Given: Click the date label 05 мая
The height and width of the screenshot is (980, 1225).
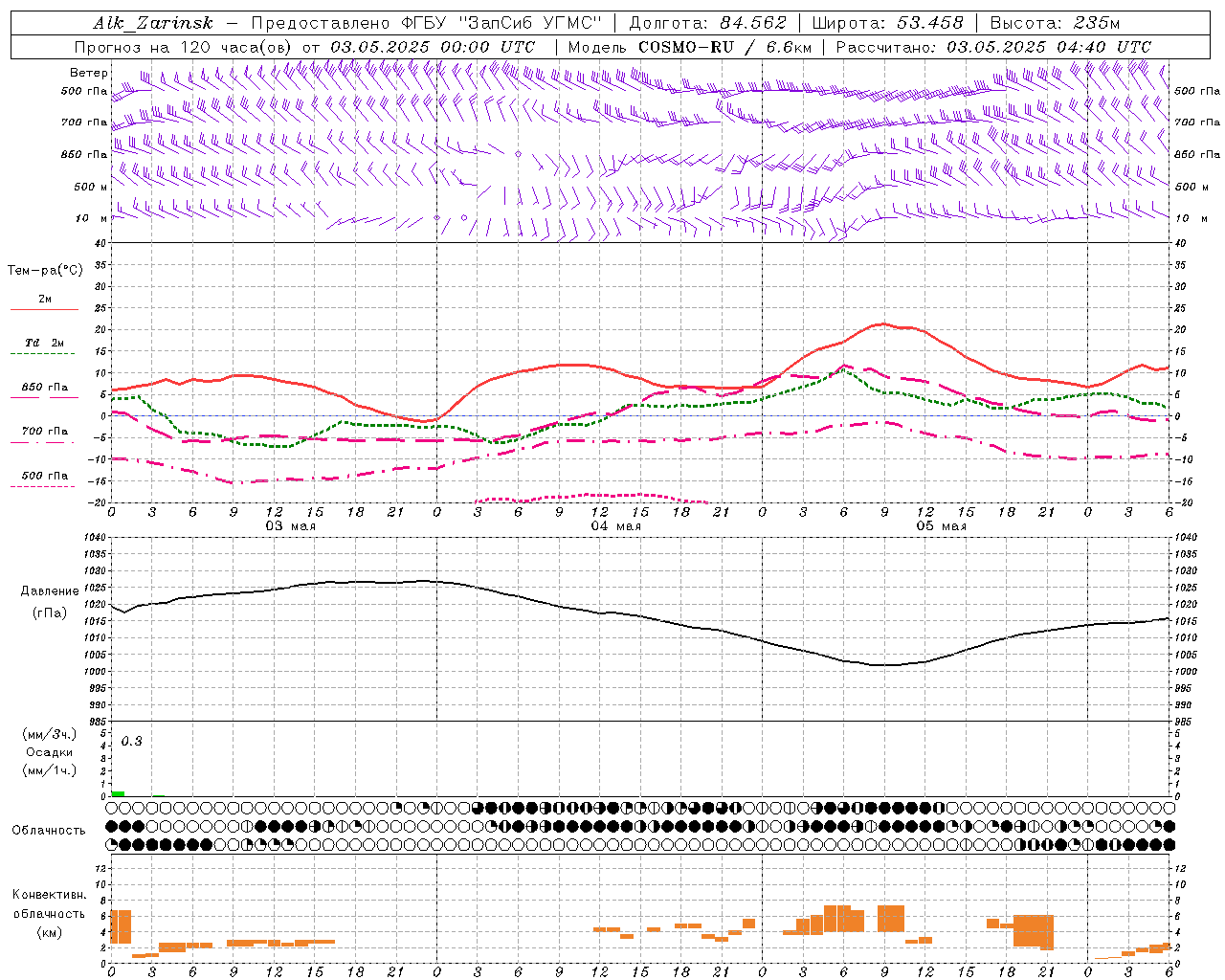Looking at the screenshot, I should [941, 526].
